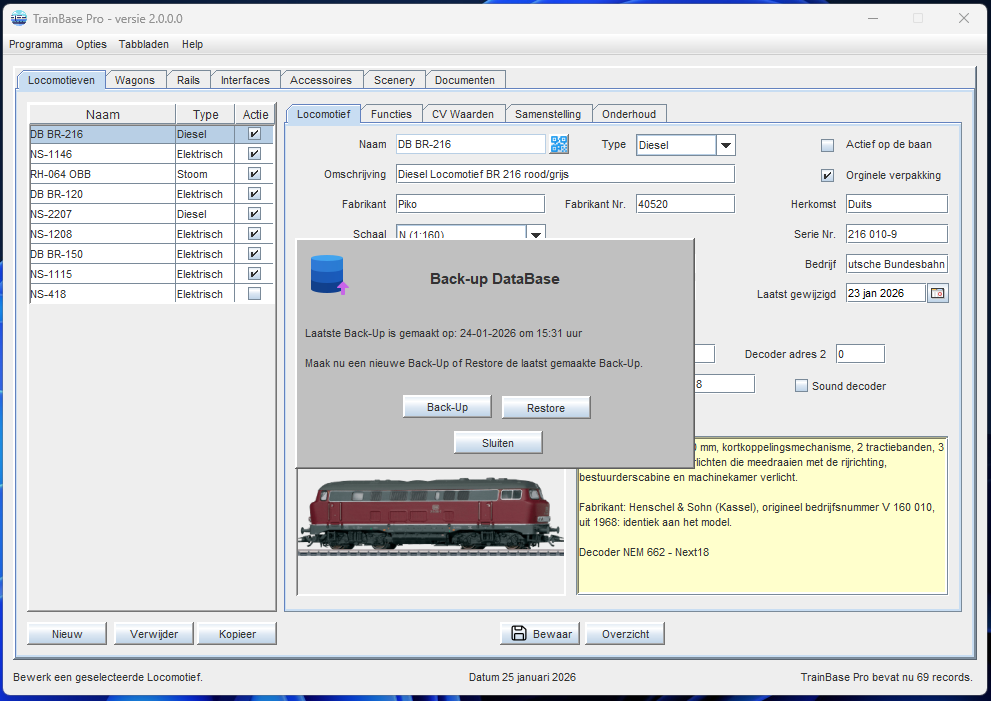
Task: Open the Type dropdown showing Diesel
Action: coord(726,144)
